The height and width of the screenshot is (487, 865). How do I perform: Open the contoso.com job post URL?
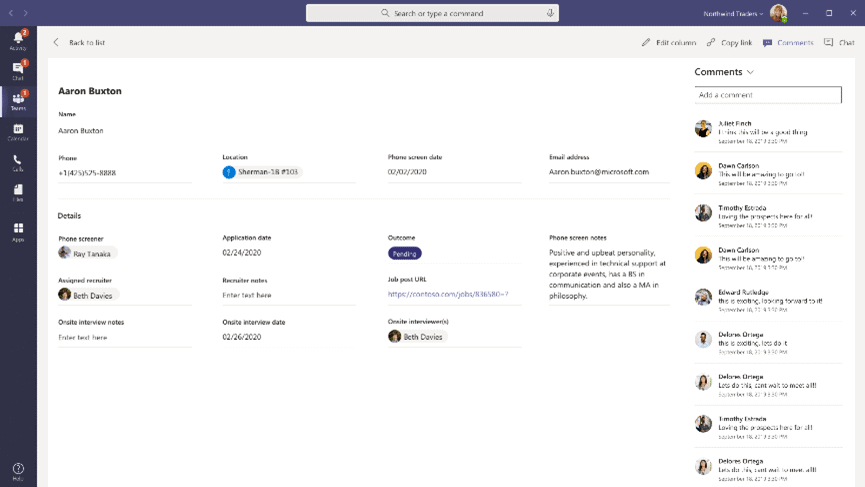pyautogui.click(x=448, y=294)
